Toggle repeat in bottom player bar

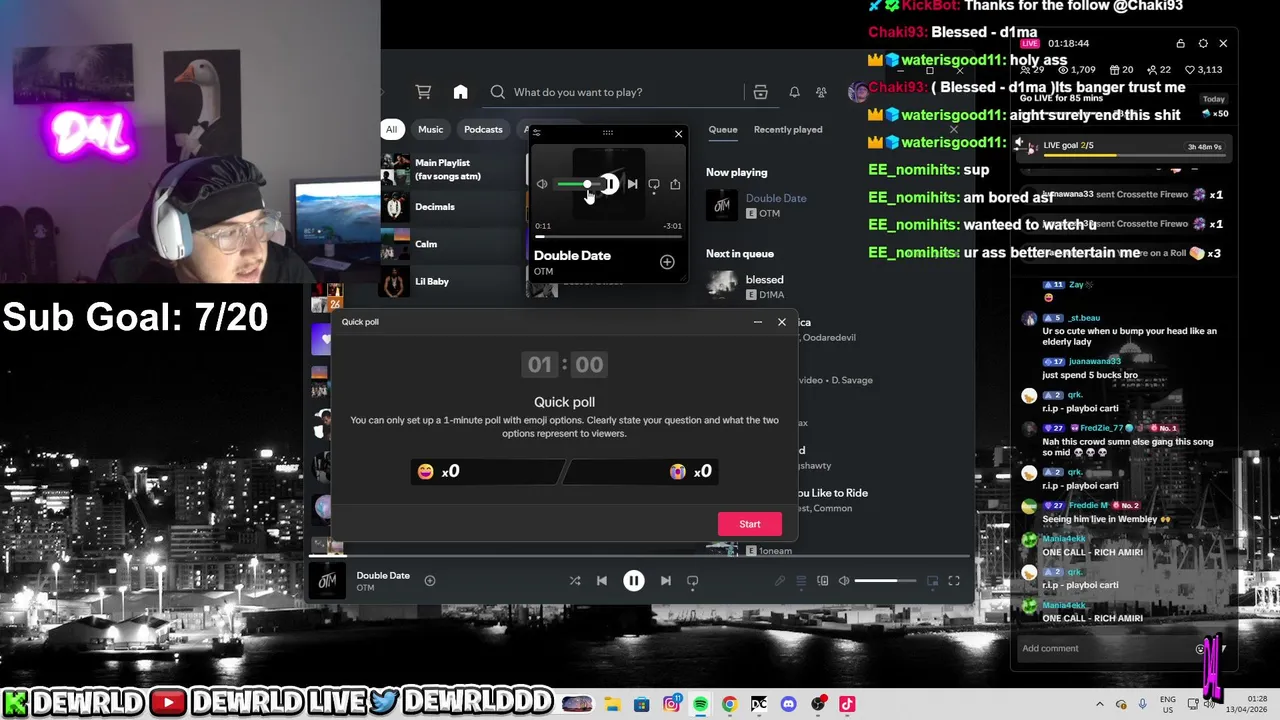[692, 581]
